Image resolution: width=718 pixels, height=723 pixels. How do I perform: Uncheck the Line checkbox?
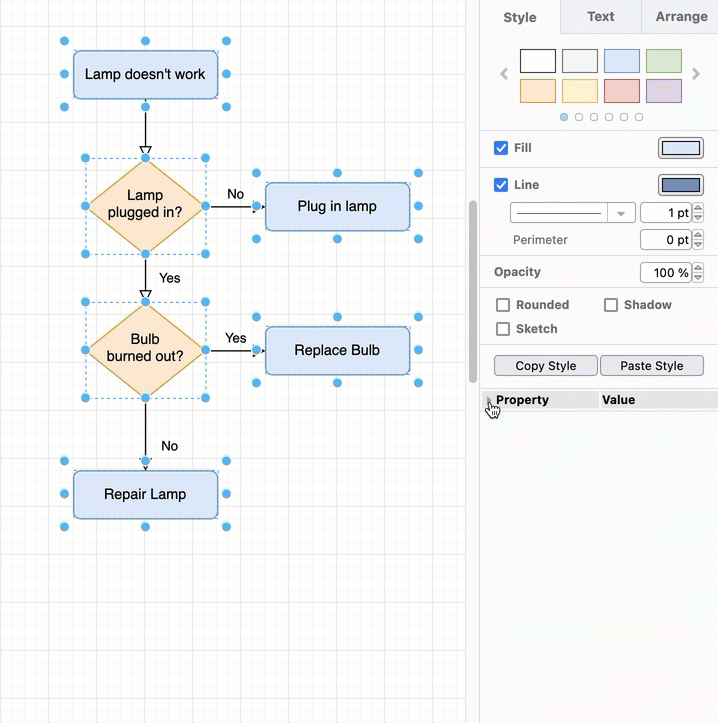click(x=502, y=185)
